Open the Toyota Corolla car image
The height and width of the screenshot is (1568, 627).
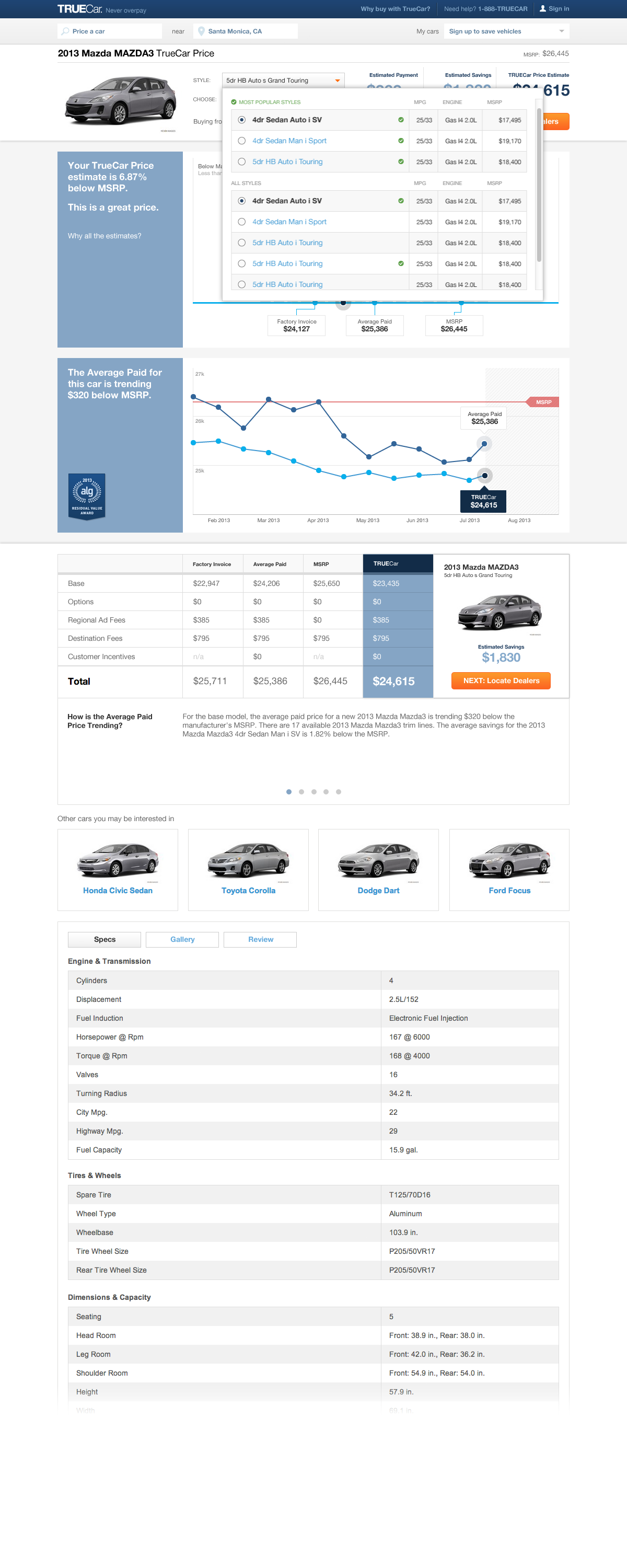(x=248, y=860)
